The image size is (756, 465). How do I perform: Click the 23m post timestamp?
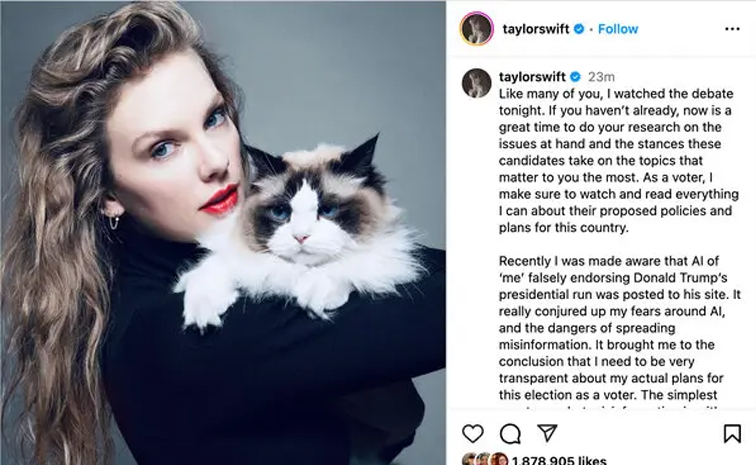pos(601,77)
